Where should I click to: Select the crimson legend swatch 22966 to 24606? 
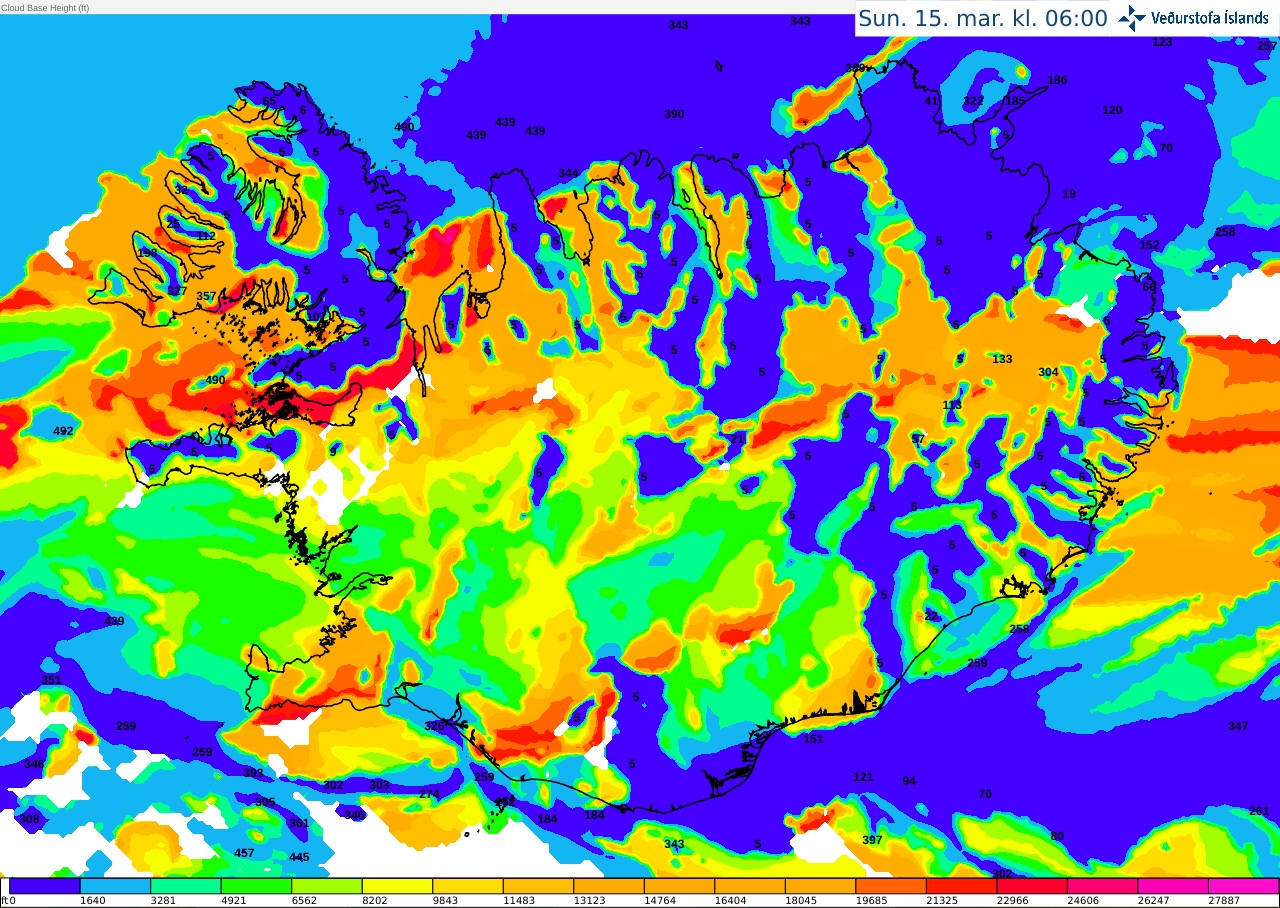(1032, 886)
